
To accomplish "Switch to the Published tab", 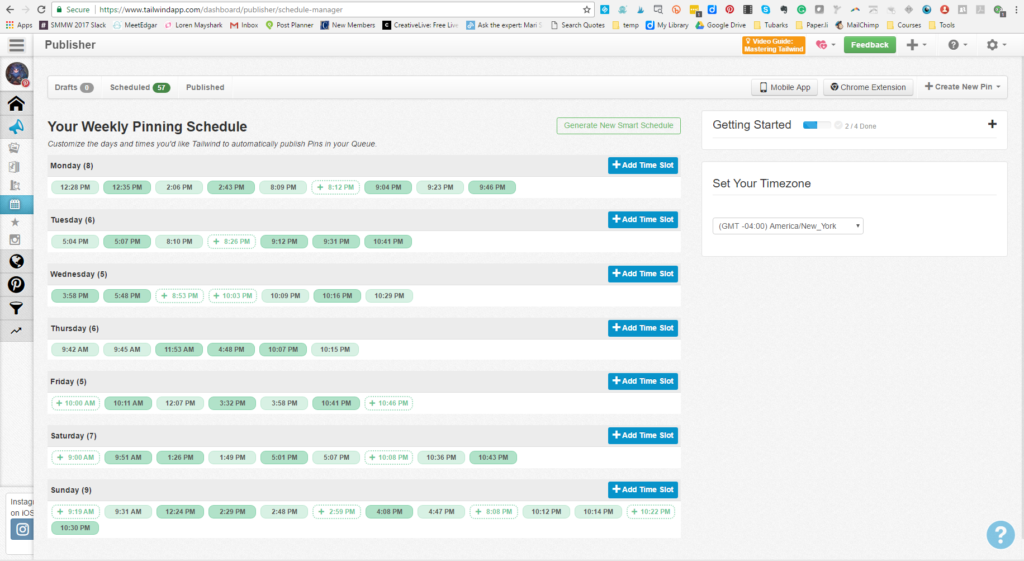I will tap(205, 87).
